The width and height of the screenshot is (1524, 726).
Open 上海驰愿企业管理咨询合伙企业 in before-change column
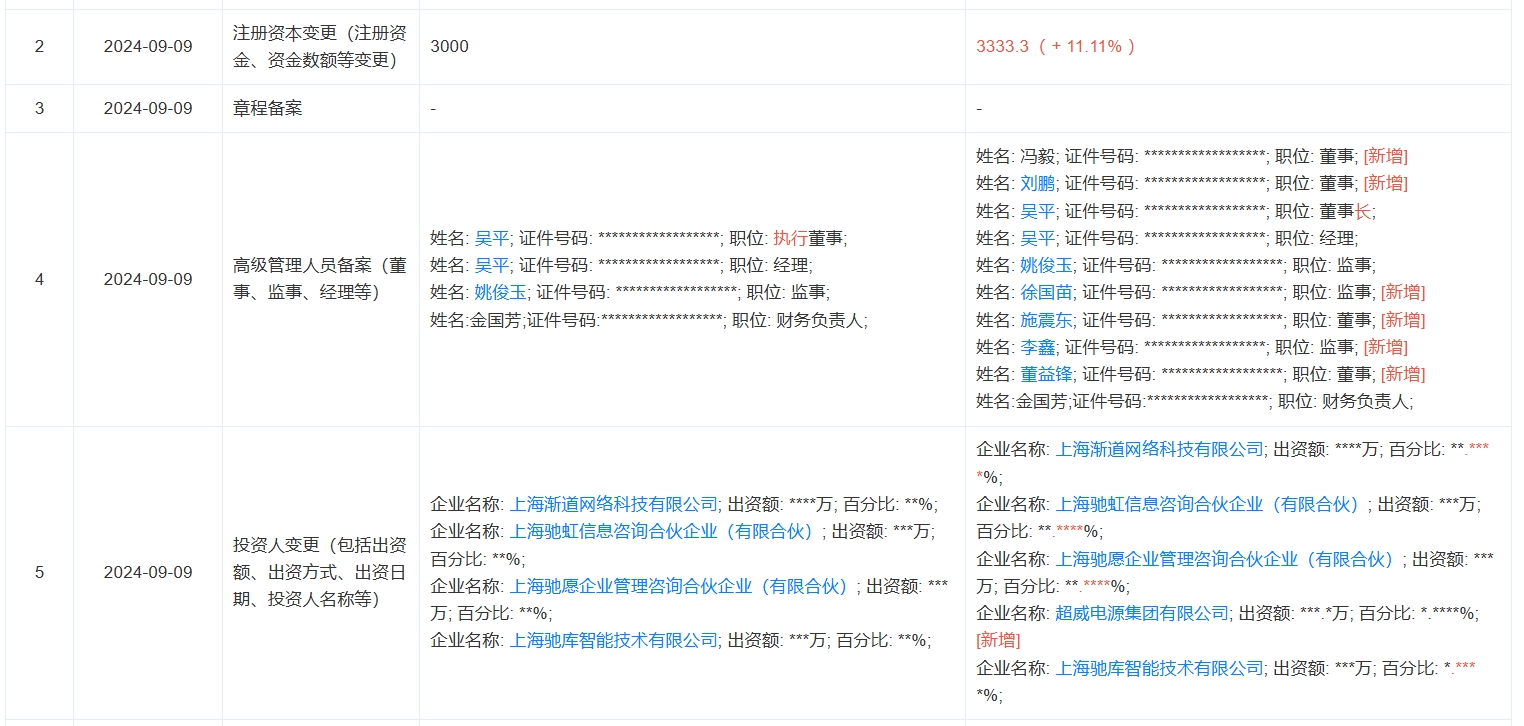click(x=685, y=586)
